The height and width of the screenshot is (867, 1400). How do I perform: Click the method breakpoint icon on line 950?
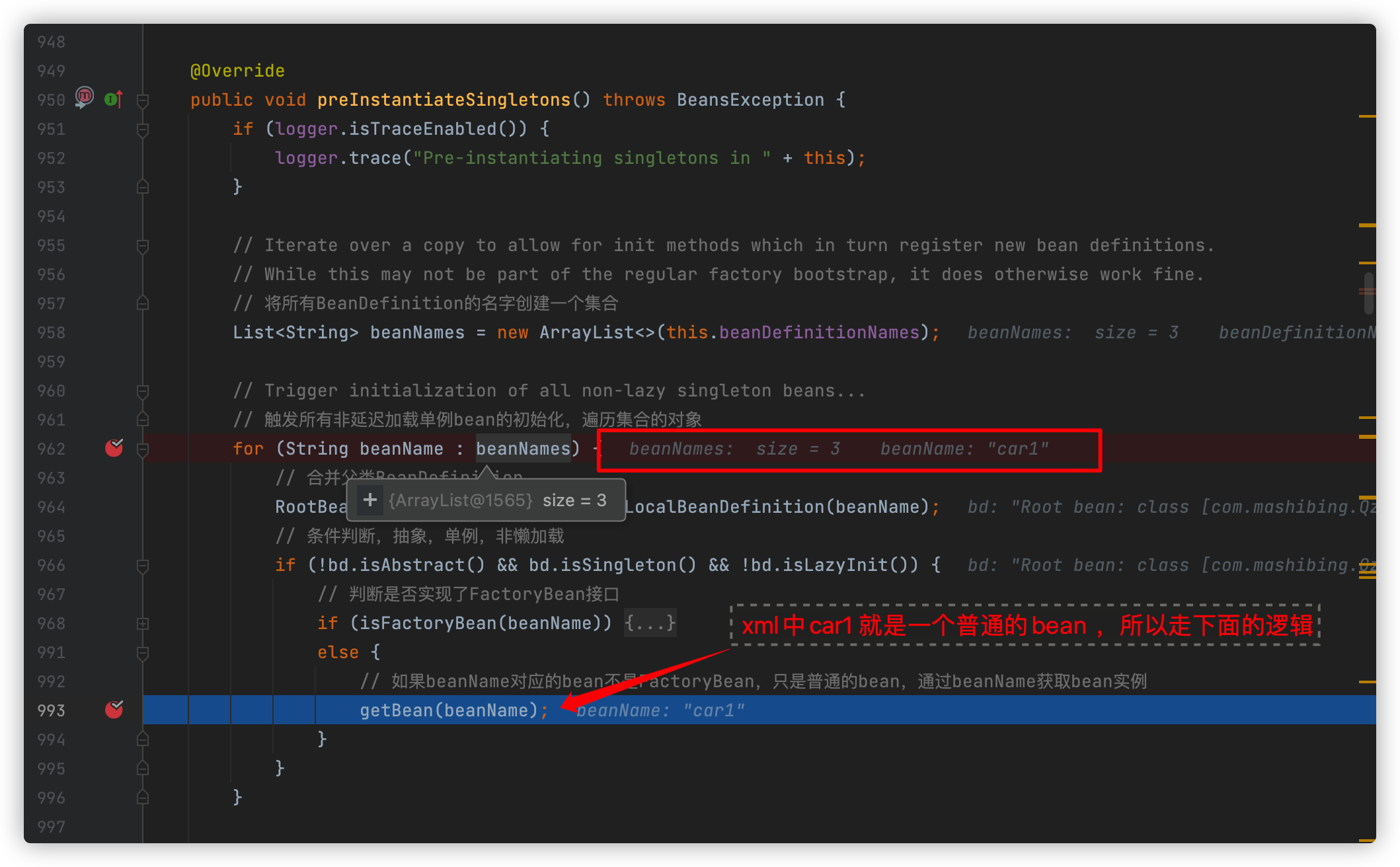click(x=84, y=98)
